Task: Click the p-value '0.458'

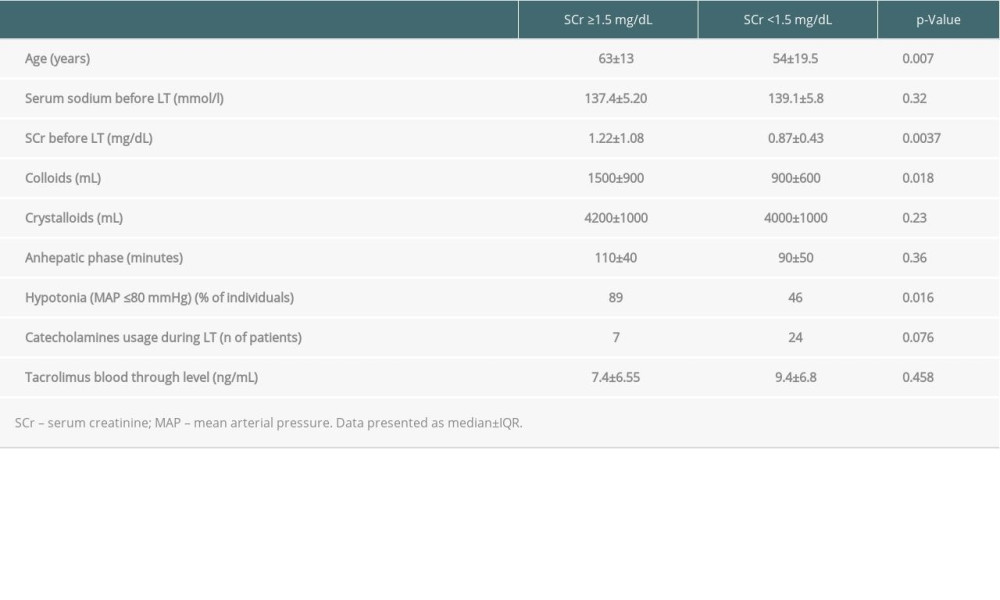Action: [918, 377]
